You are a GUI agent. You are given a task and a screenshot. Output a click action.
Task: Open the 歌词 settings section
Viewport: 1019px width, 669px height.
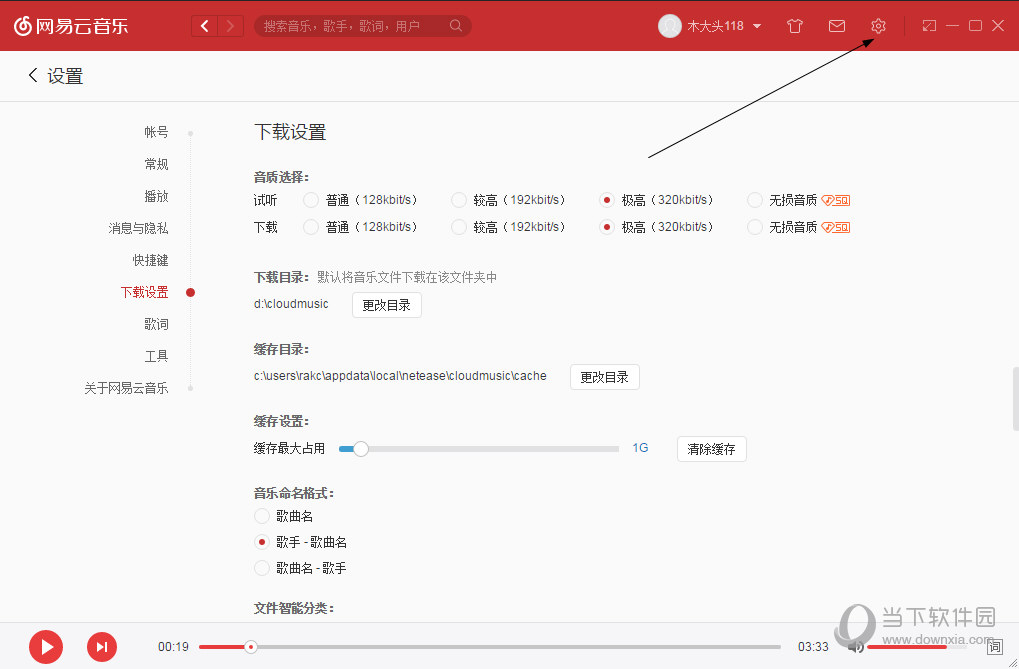tap(157, 323)
